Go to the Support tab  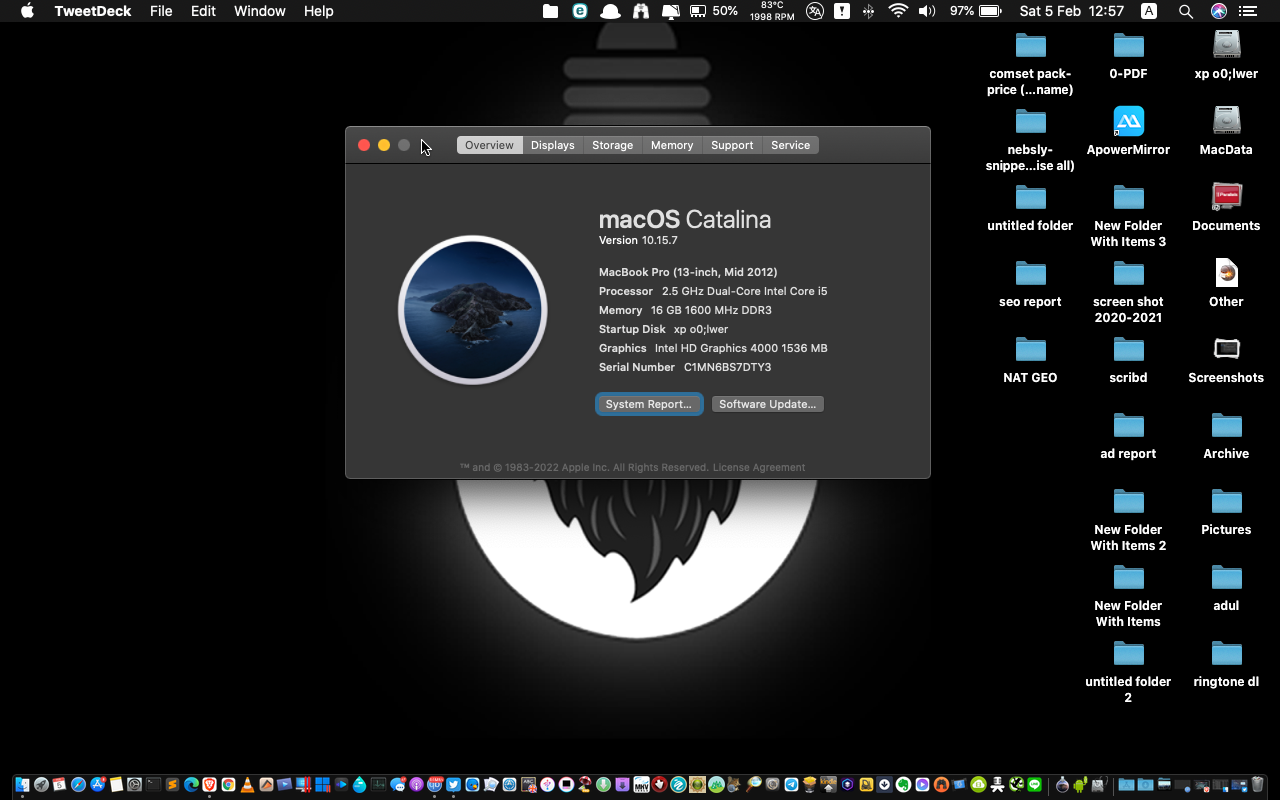click(x=732, y=145)
